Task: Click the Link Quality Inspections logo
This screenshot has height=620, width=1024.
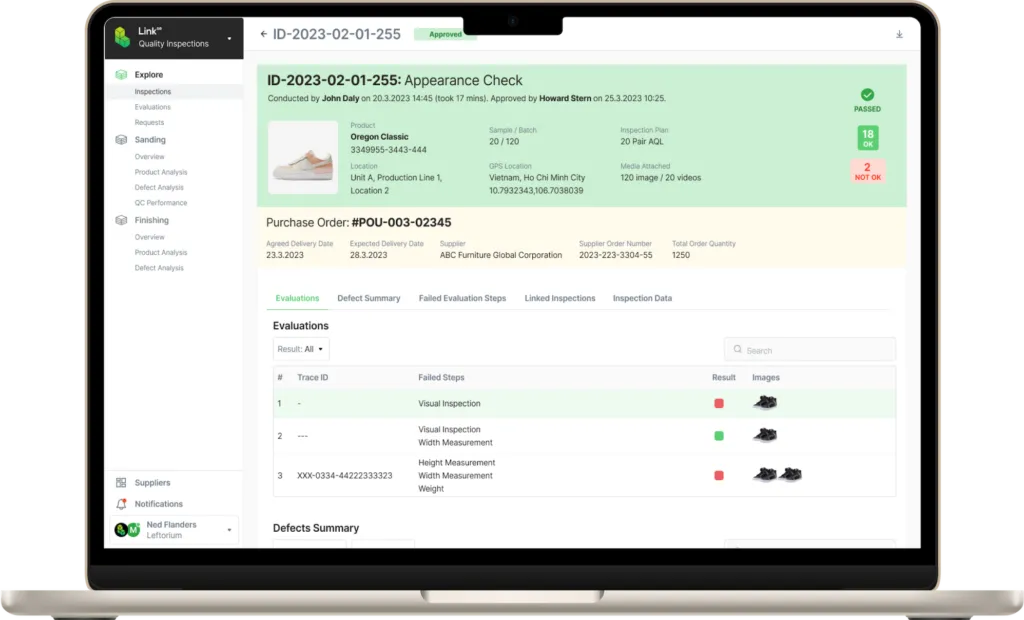Action: (x=122, y=37)
